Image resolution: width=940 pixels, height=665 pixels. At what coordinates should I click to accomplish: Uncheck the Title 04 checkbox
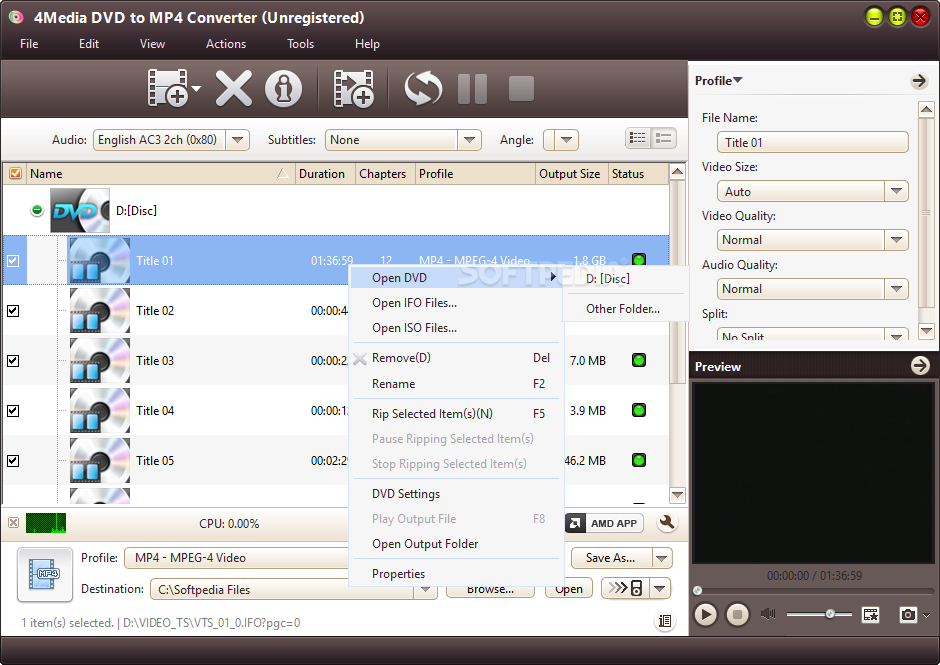tap(13, 411)
